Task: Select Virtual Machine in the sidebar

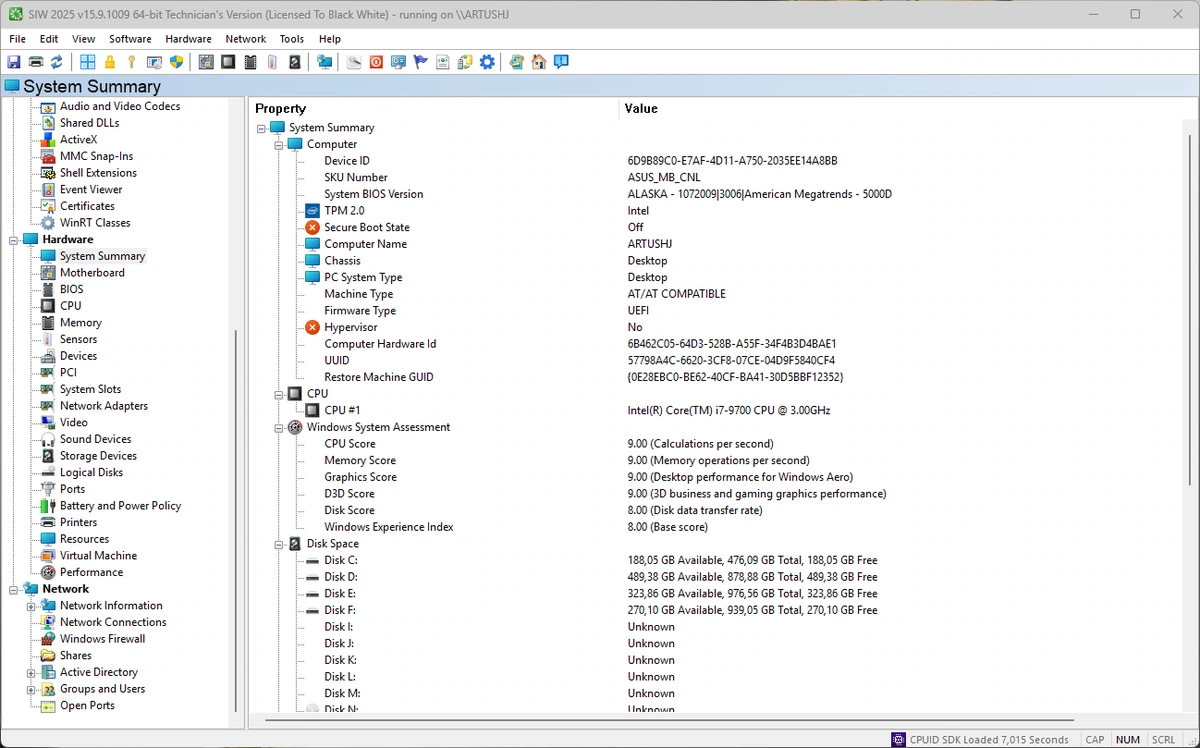Action: click(x=98, y=556)
